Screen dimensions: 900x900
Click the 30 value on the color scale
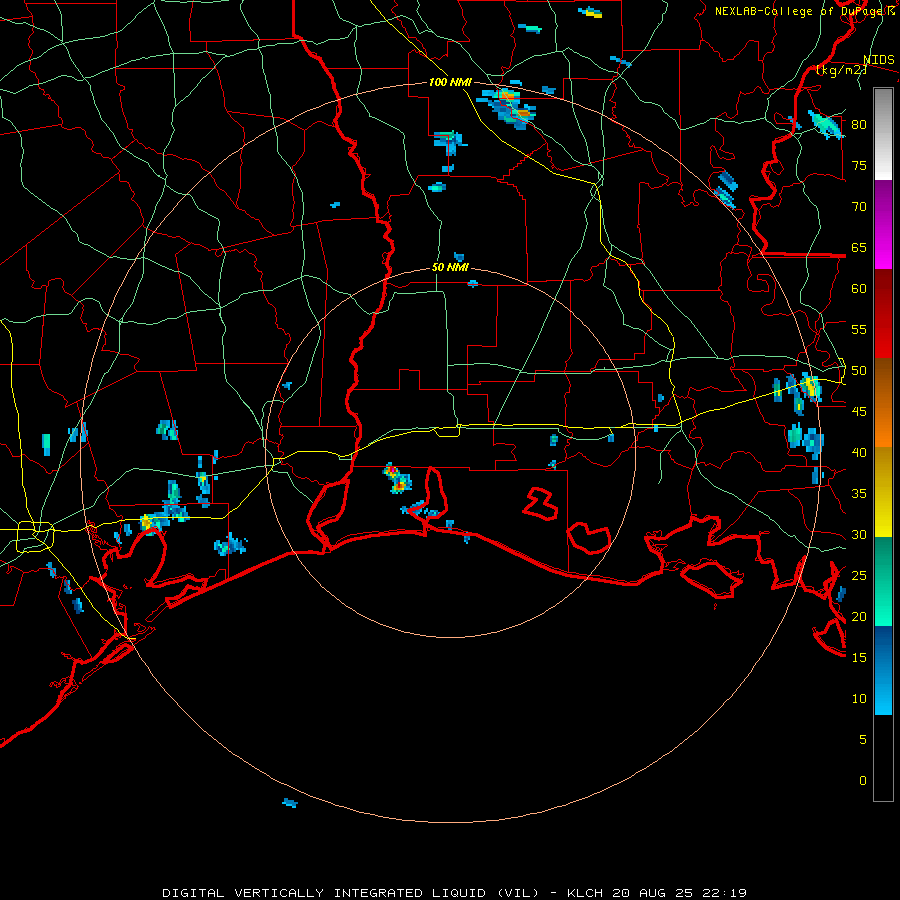pos(859,534)
